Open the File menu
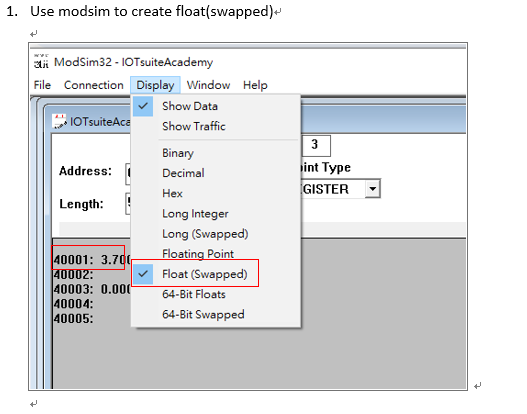 [x=42, y=85]
